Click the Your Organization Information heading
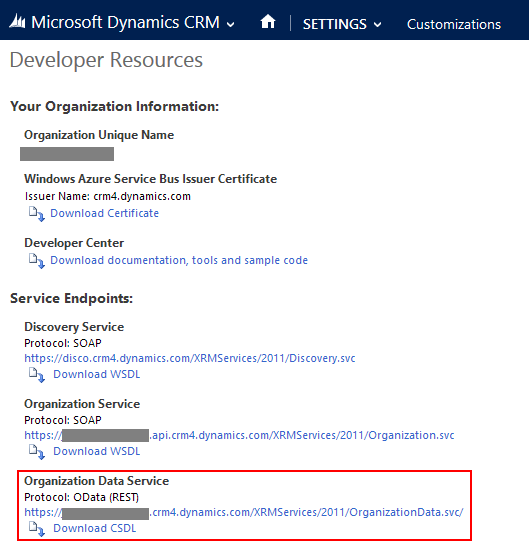Image resolution: width=529 pixels, height=547 pixels. (x=114, y=106)
